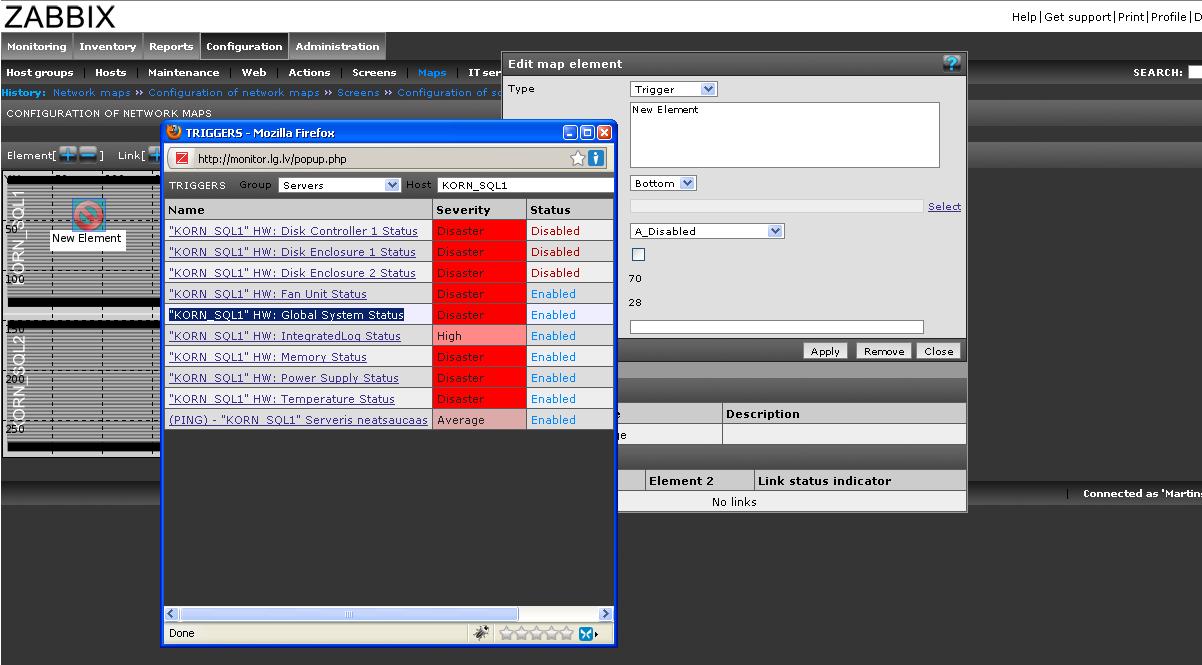
Task: Click the popup horizontal scrollbar thumb
Action: point(349,614)
